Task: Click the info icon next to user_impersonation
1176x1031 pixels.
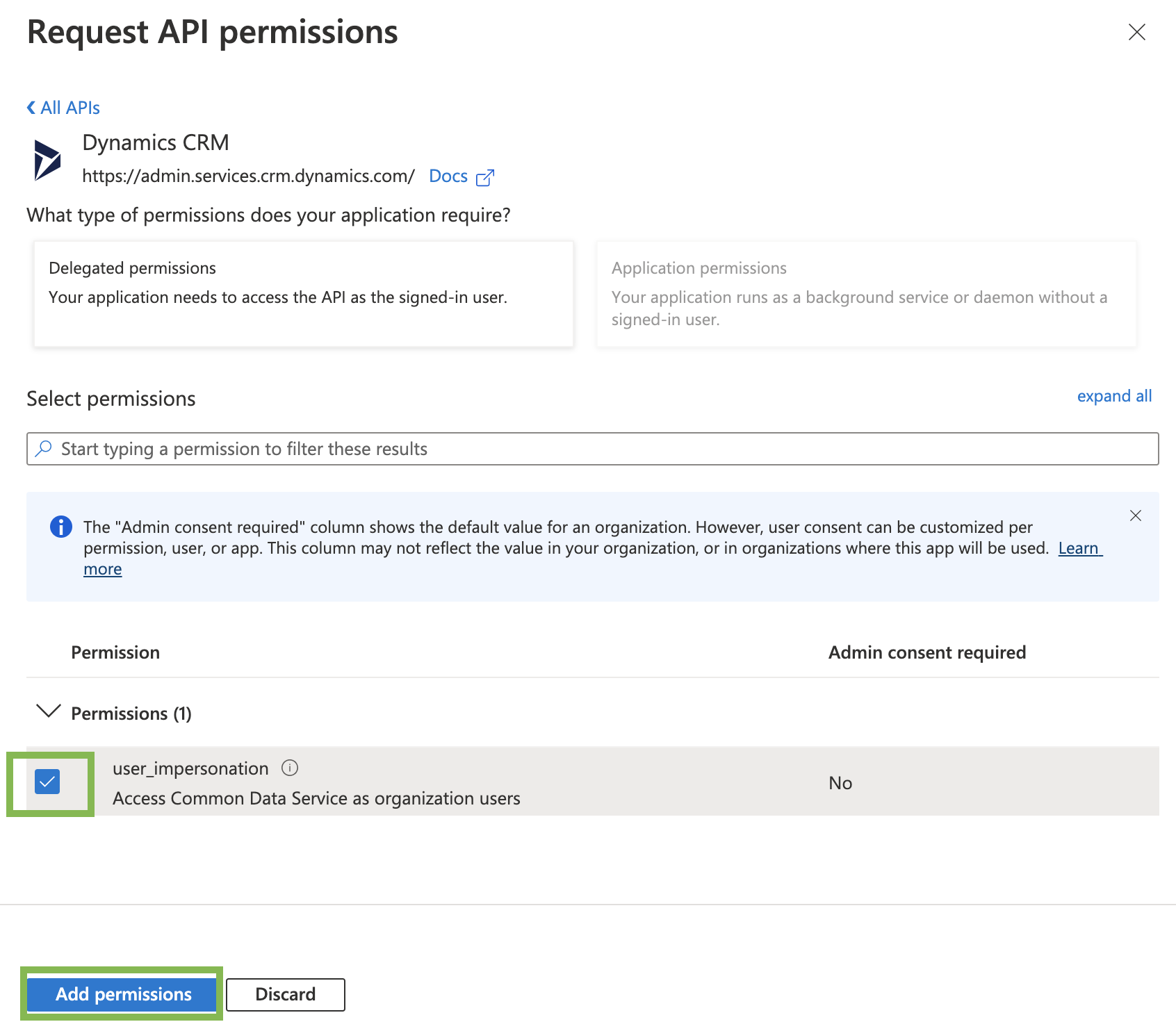Action: pos(290,768)
